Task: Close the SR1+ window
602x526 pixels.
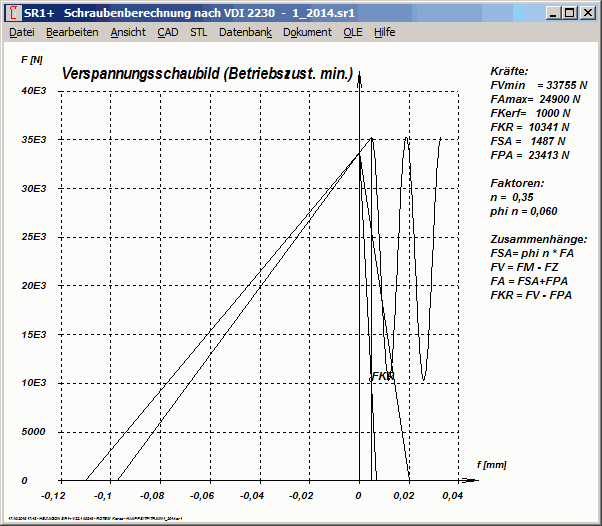Action: click(x=588, y=13)
